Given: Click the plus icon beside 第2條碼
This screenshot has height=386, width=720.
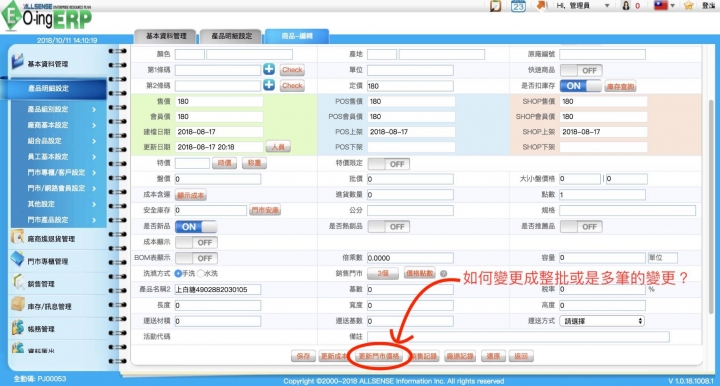Looking at the screenshot, I should (269, 85).
